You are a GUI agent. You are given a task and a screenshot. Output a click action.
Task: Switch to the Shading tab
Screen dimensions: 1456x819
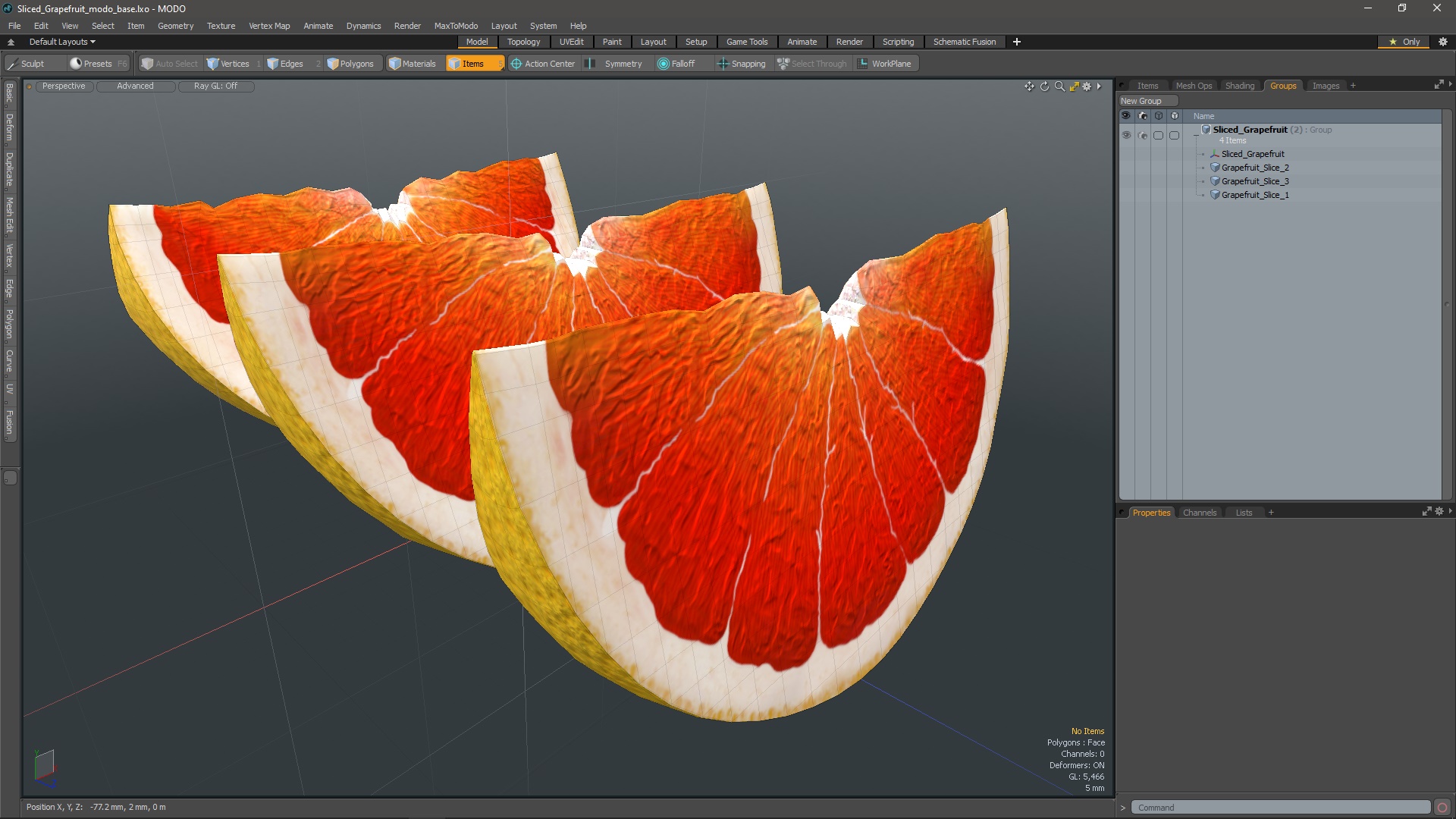point(1239,85)
